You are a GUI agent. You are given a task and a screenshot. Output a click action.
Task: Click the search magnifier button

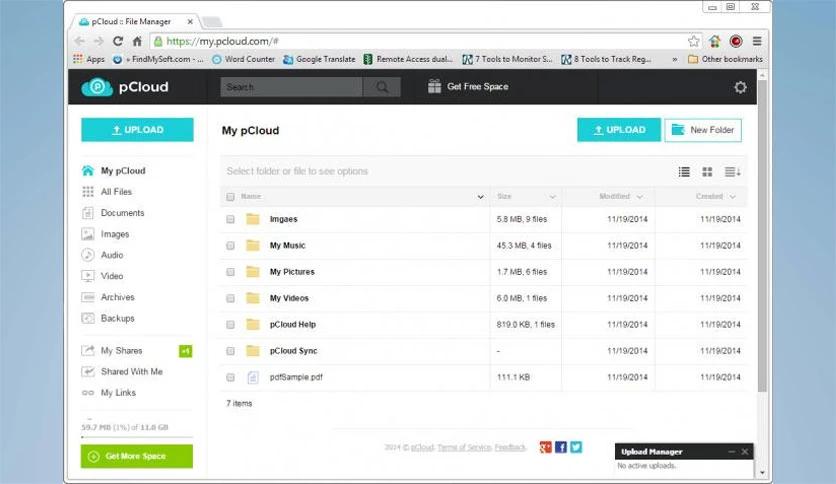tap(382, 87)
